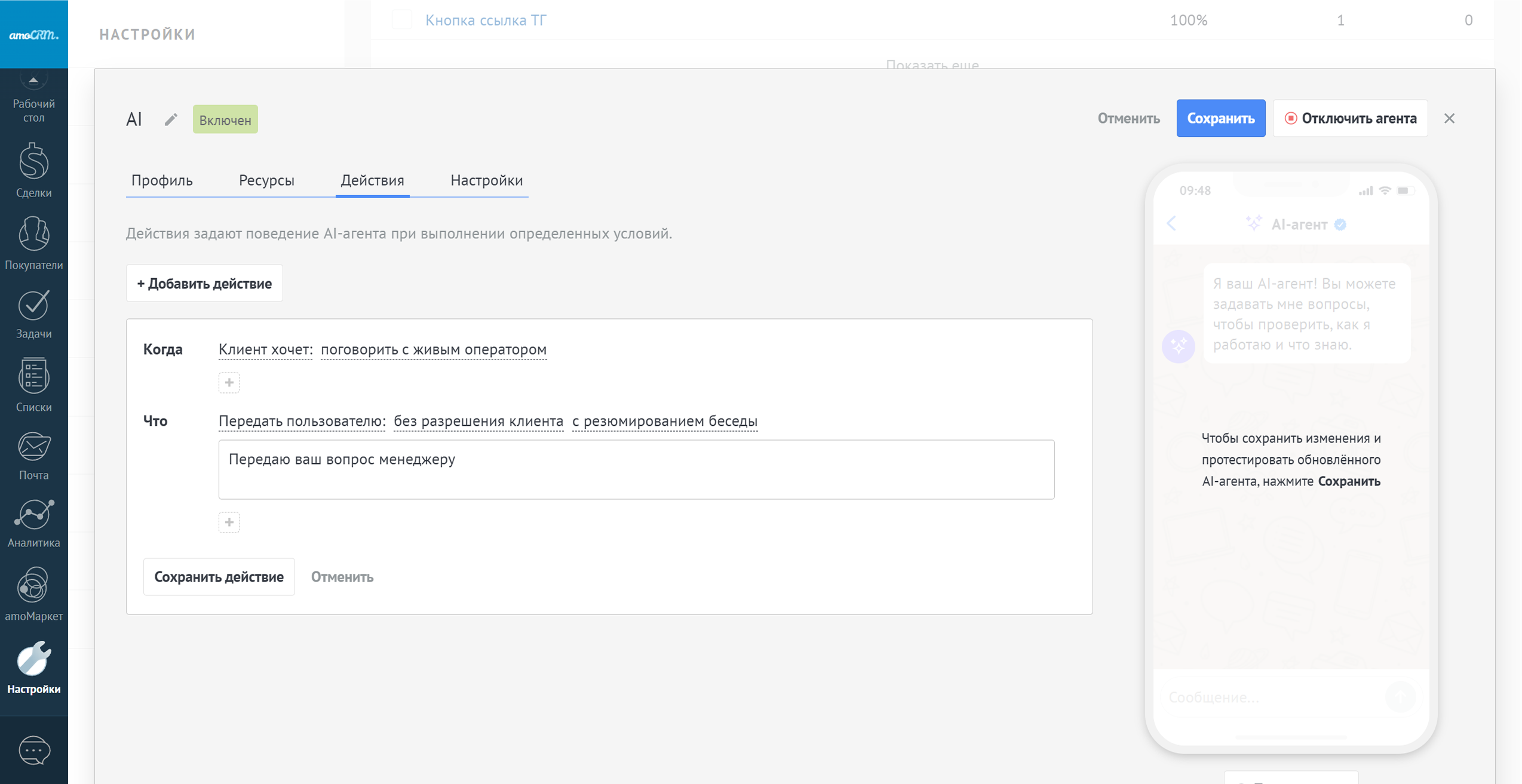Click the Отключить агента button
Screen dimensions: 1522x784
[x=1350, y=118]
